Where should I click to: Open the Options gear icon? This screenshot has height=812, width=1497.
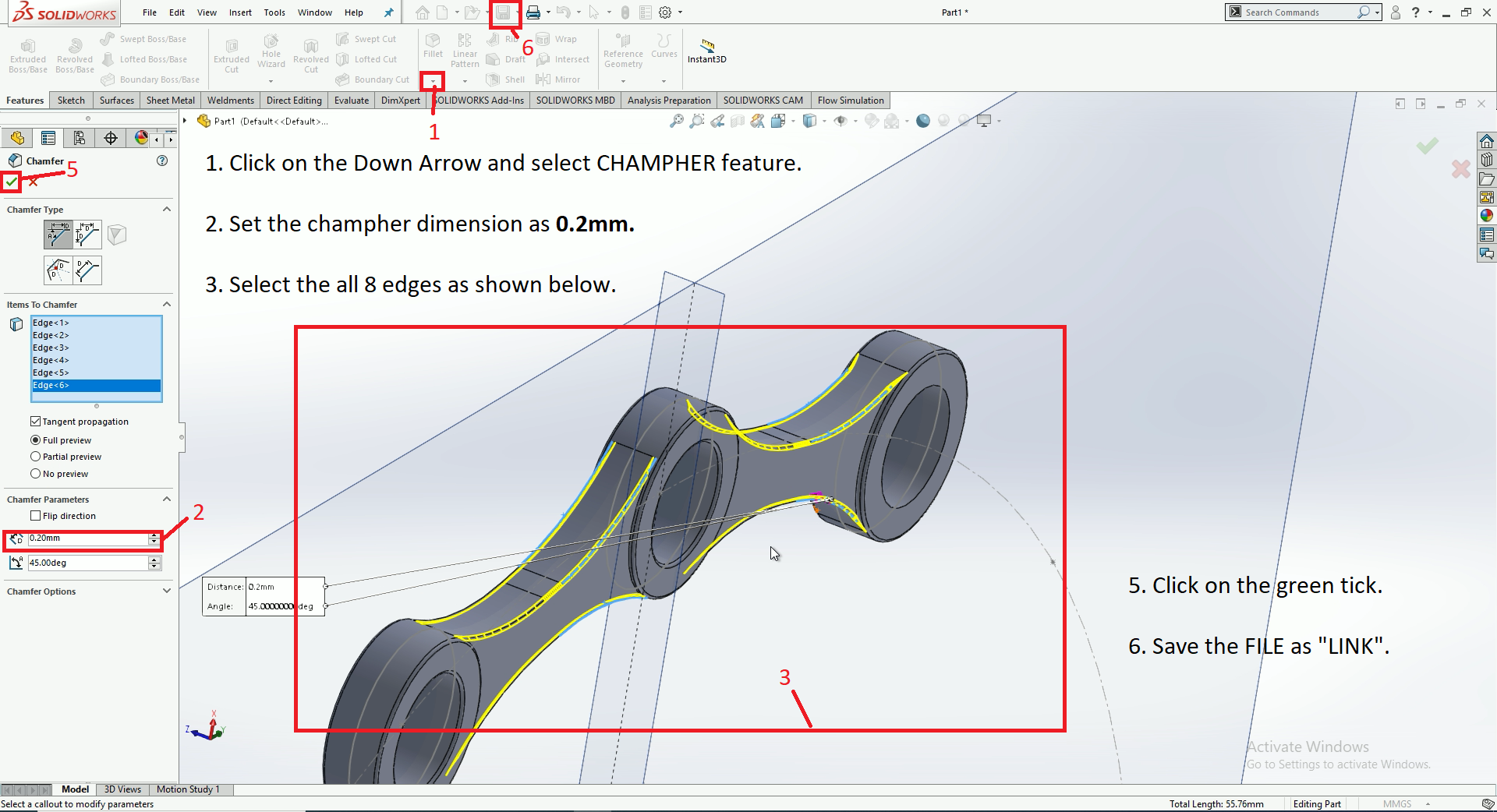[665, 12]
